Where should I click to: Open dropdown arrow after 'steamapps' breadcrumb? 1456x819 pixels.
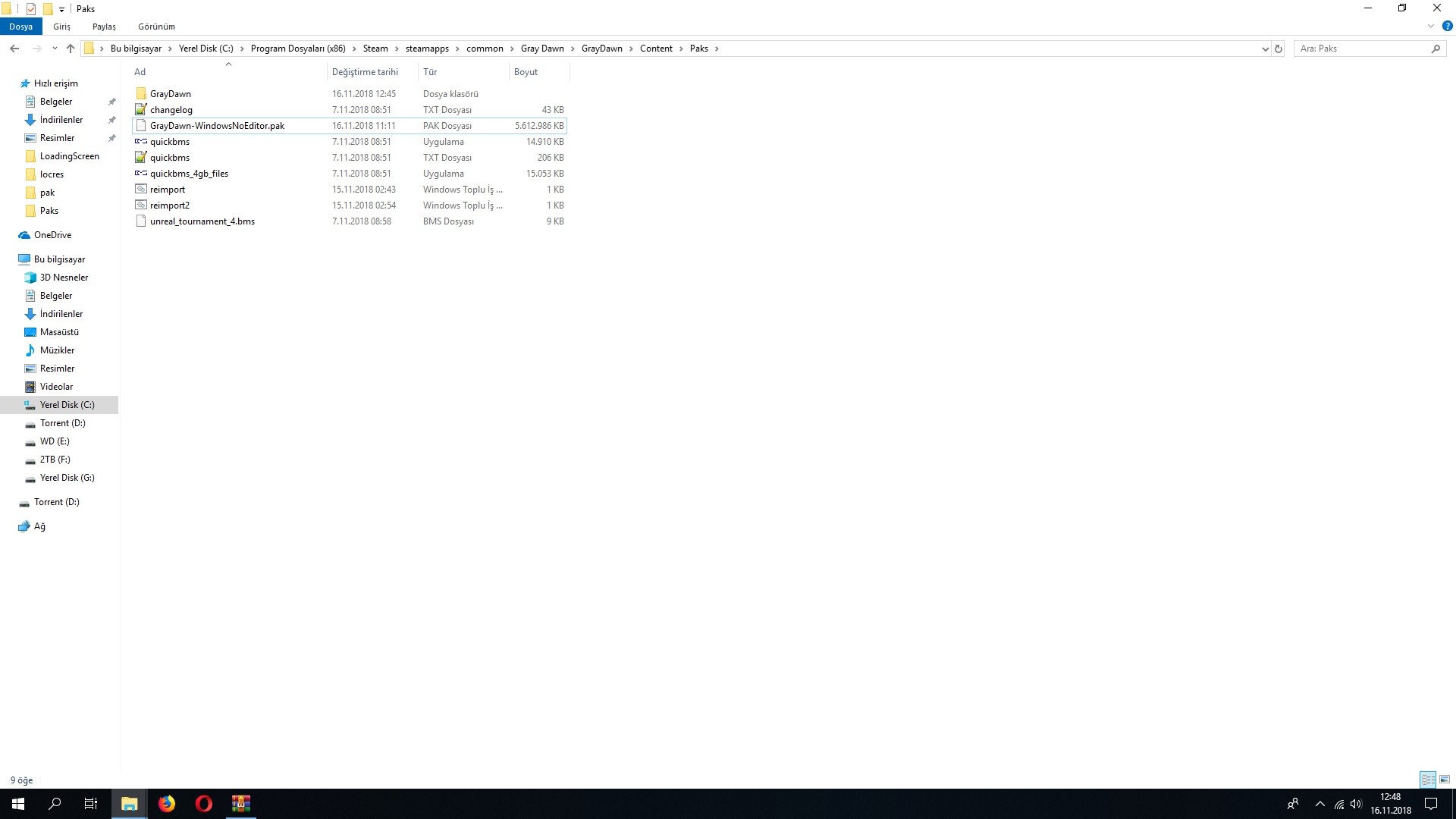(x=457, y=49)
